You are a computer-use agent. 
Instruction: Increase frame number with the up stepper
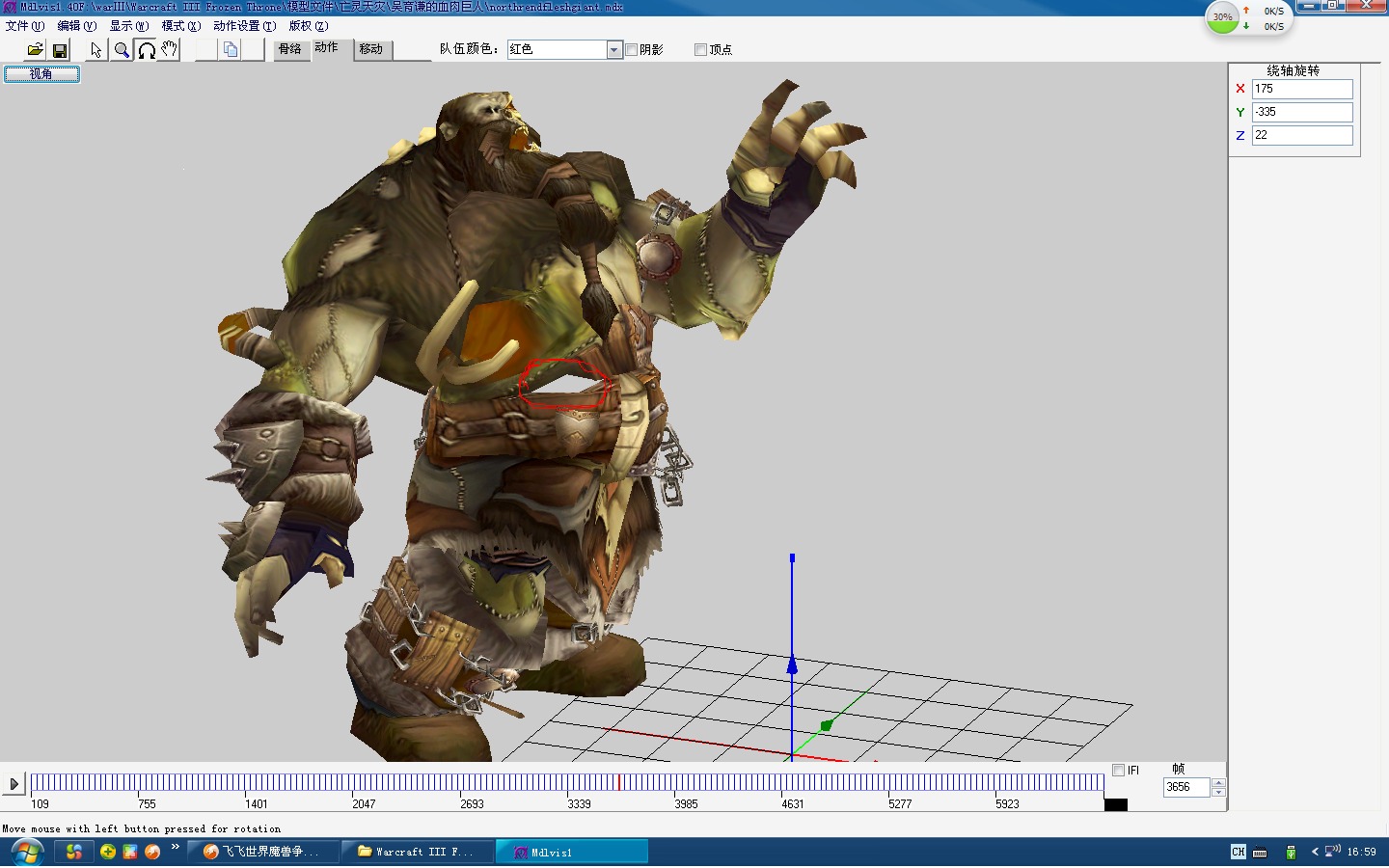click(x=1218, y=782)
